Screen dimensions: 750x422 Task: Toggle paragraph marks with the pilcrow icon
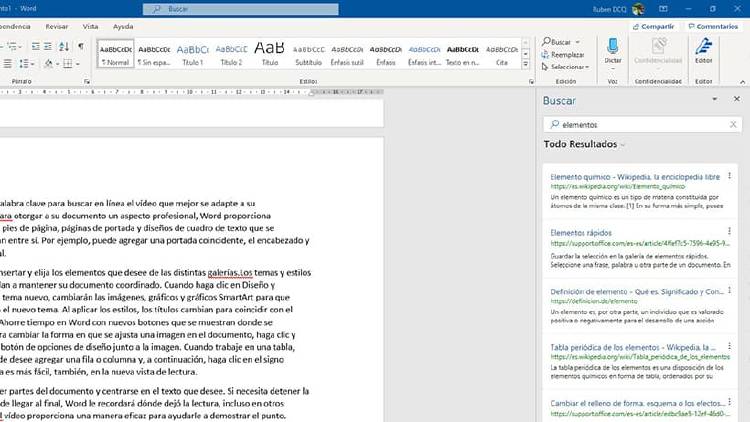(x=80, y=46)
